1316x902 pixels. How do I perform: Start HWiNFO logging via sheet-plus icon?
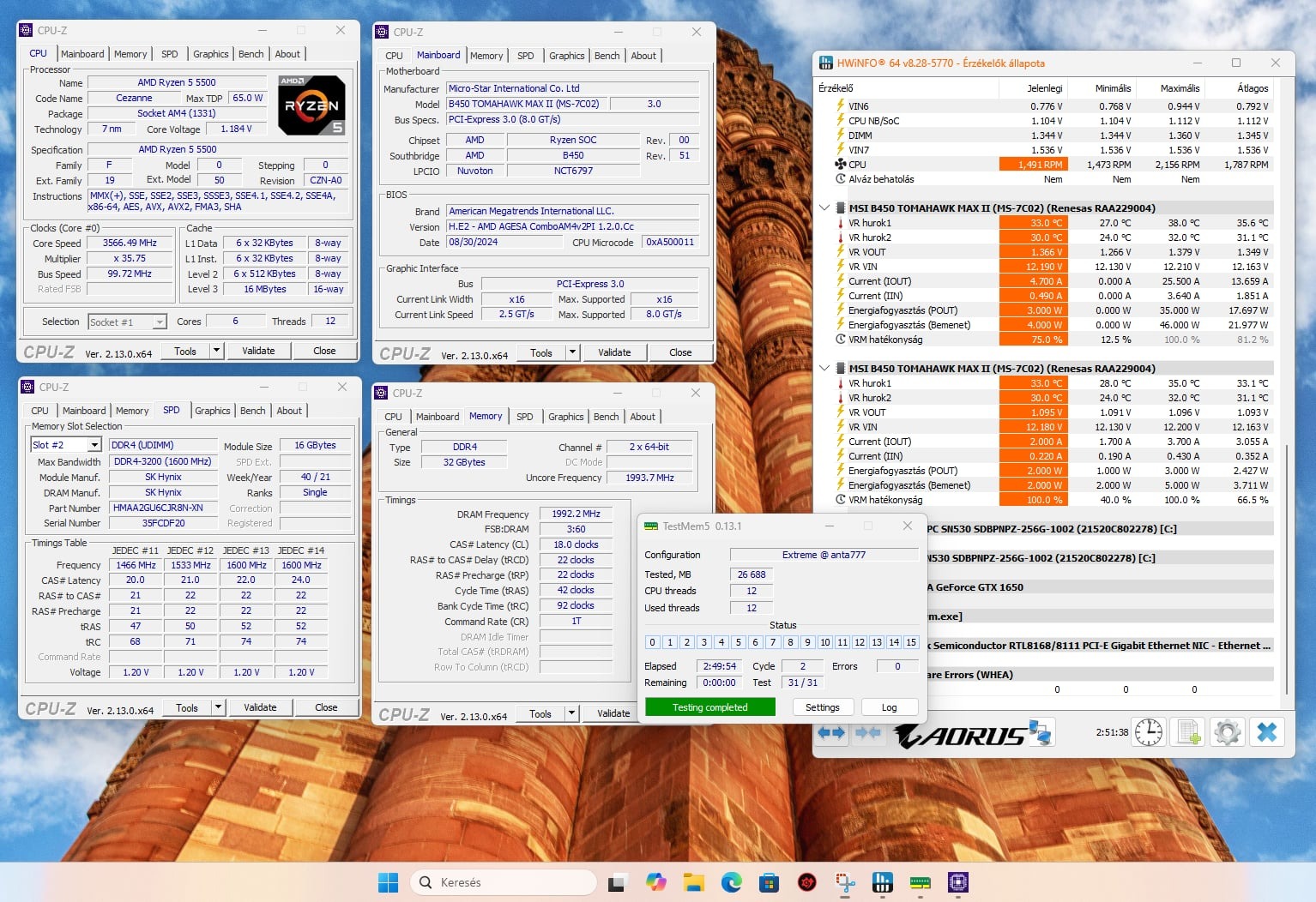tap(1188, 732)
